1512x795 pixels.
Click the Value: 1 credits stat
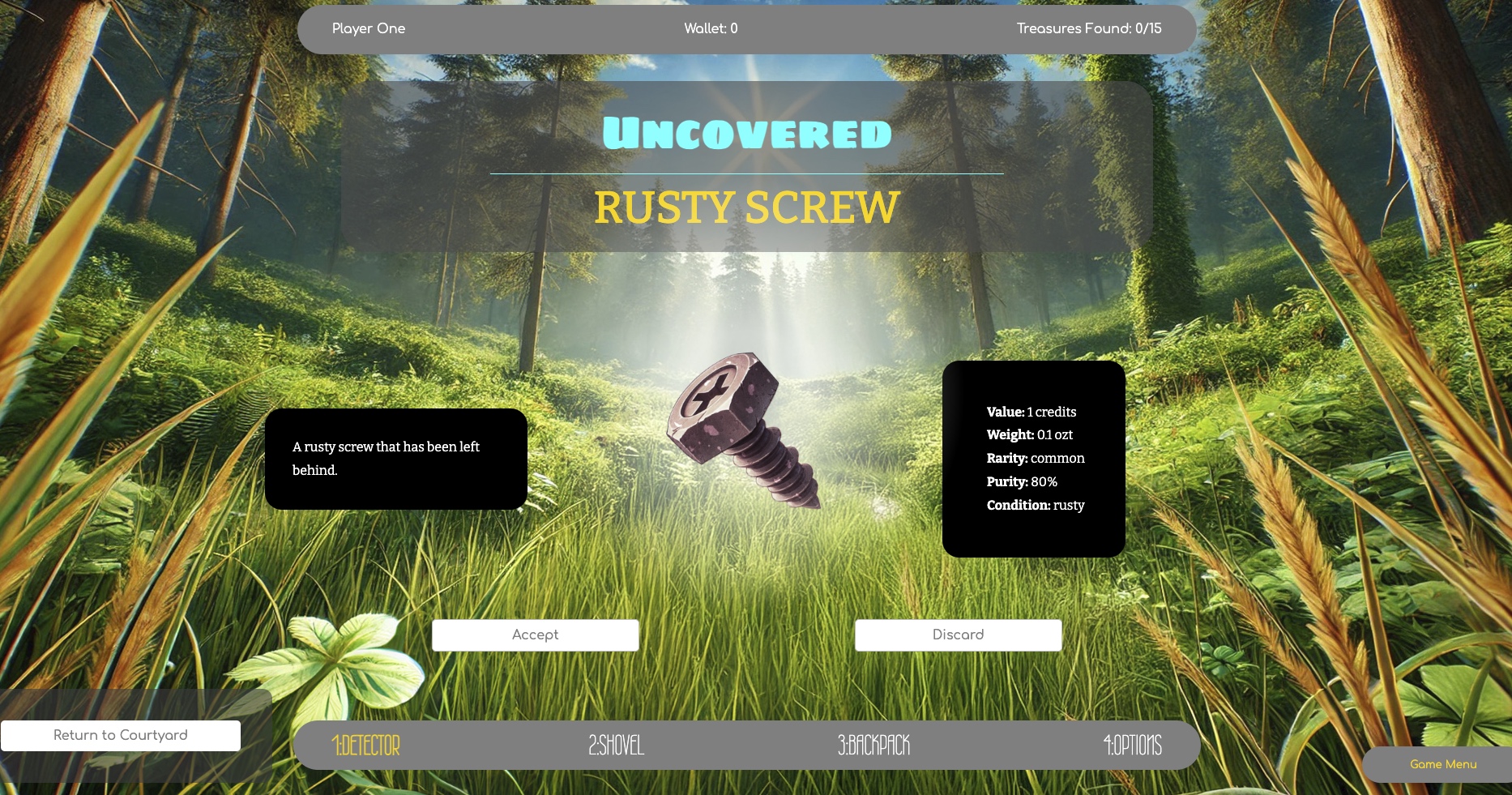[1031, 412]
